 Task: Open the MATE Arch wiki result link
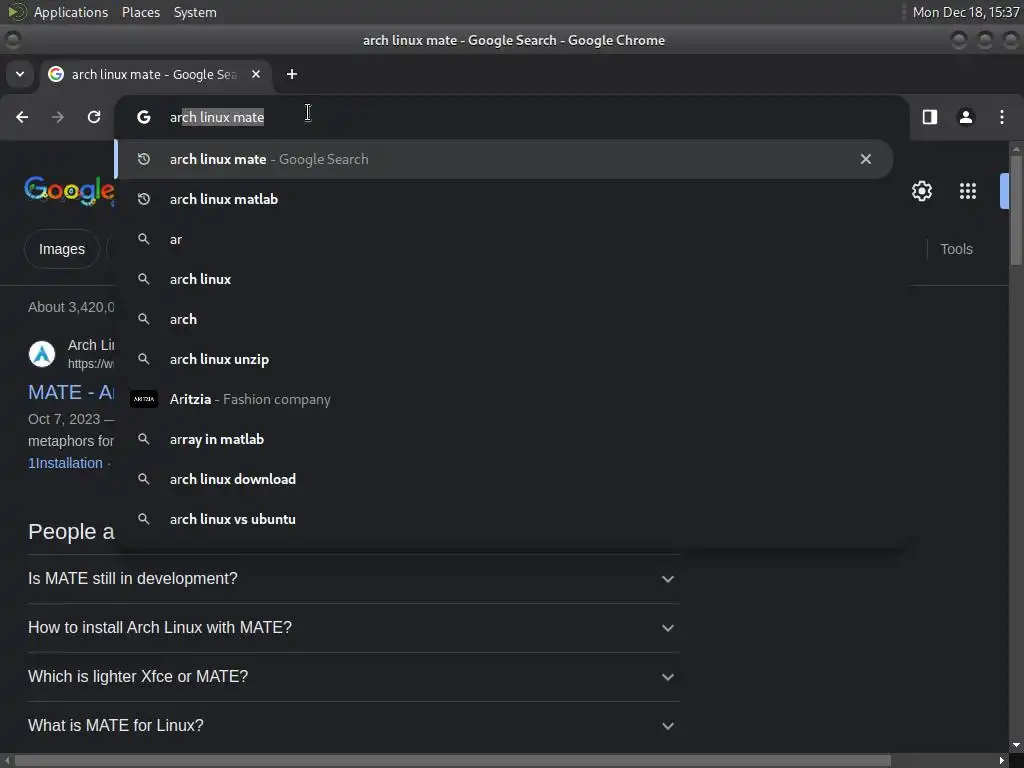[x=71, y=392]
